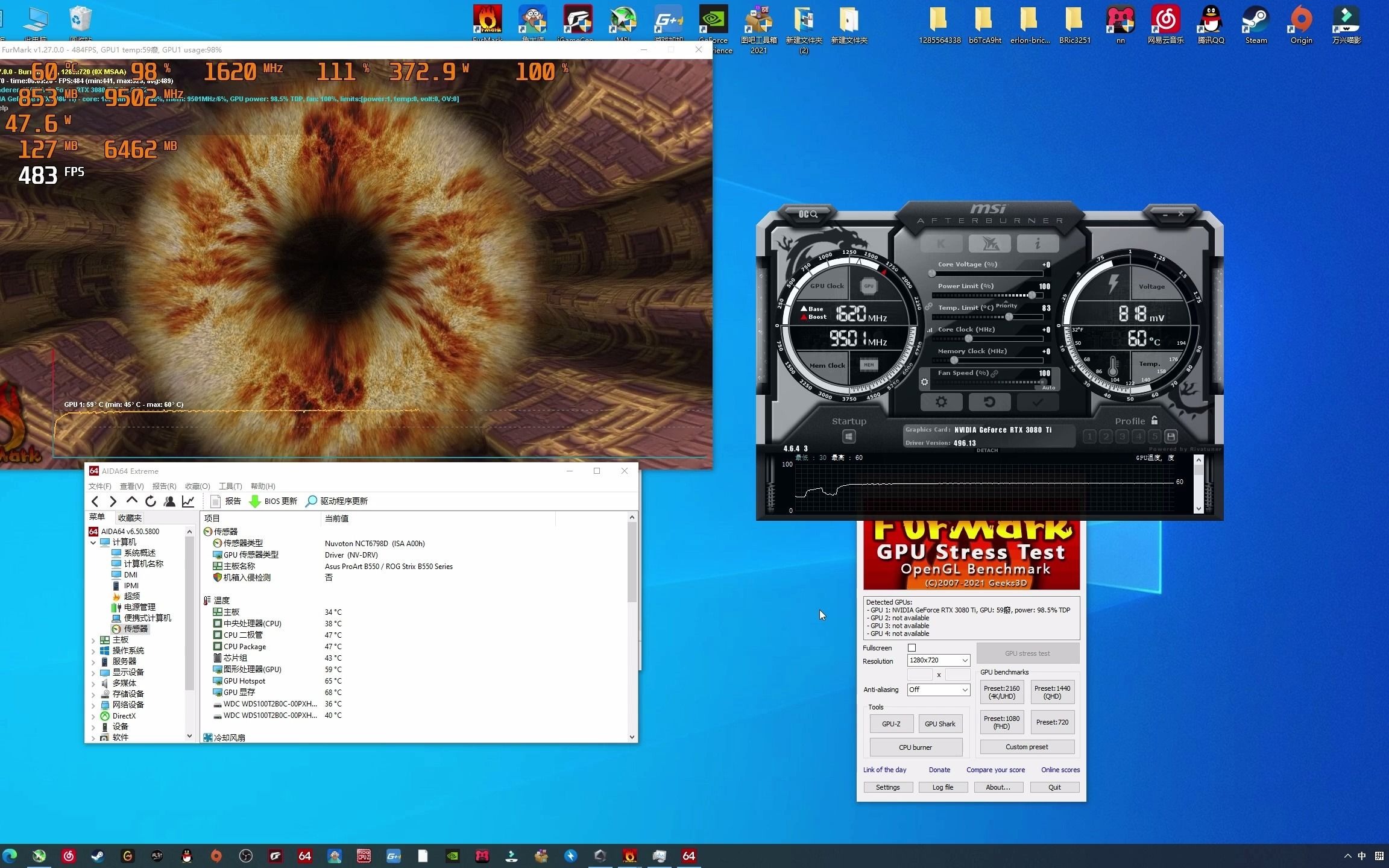The width and height of the screenshot is (1389, 868).
Task: Toggle fan speed Auto mode
Action: click(1048, 388)
